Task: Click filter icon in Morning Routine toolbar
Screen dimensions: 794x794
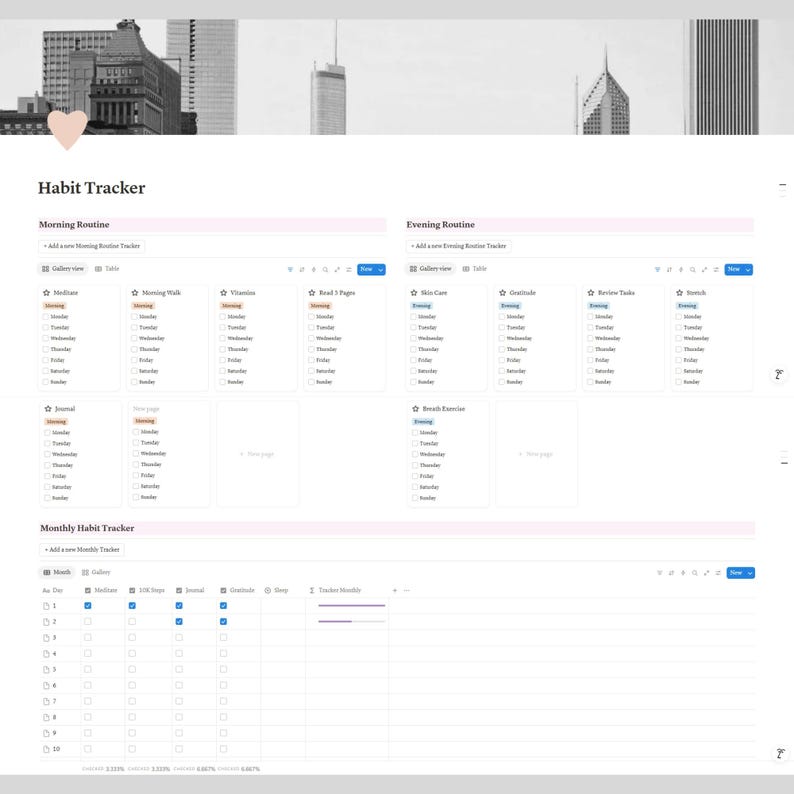Action: tap(290, 269)
